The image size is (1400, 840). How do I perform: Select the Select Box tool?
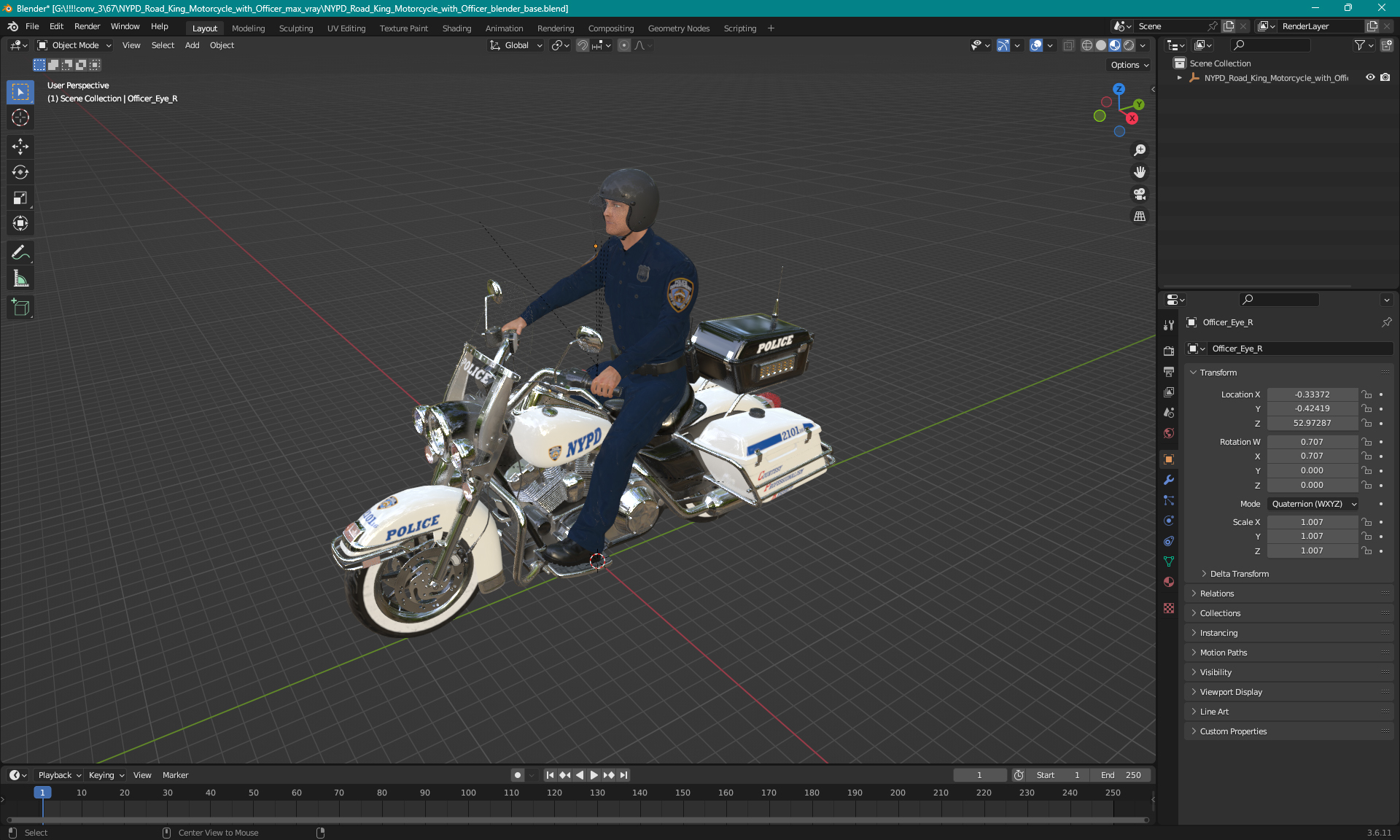coord(20,92)
